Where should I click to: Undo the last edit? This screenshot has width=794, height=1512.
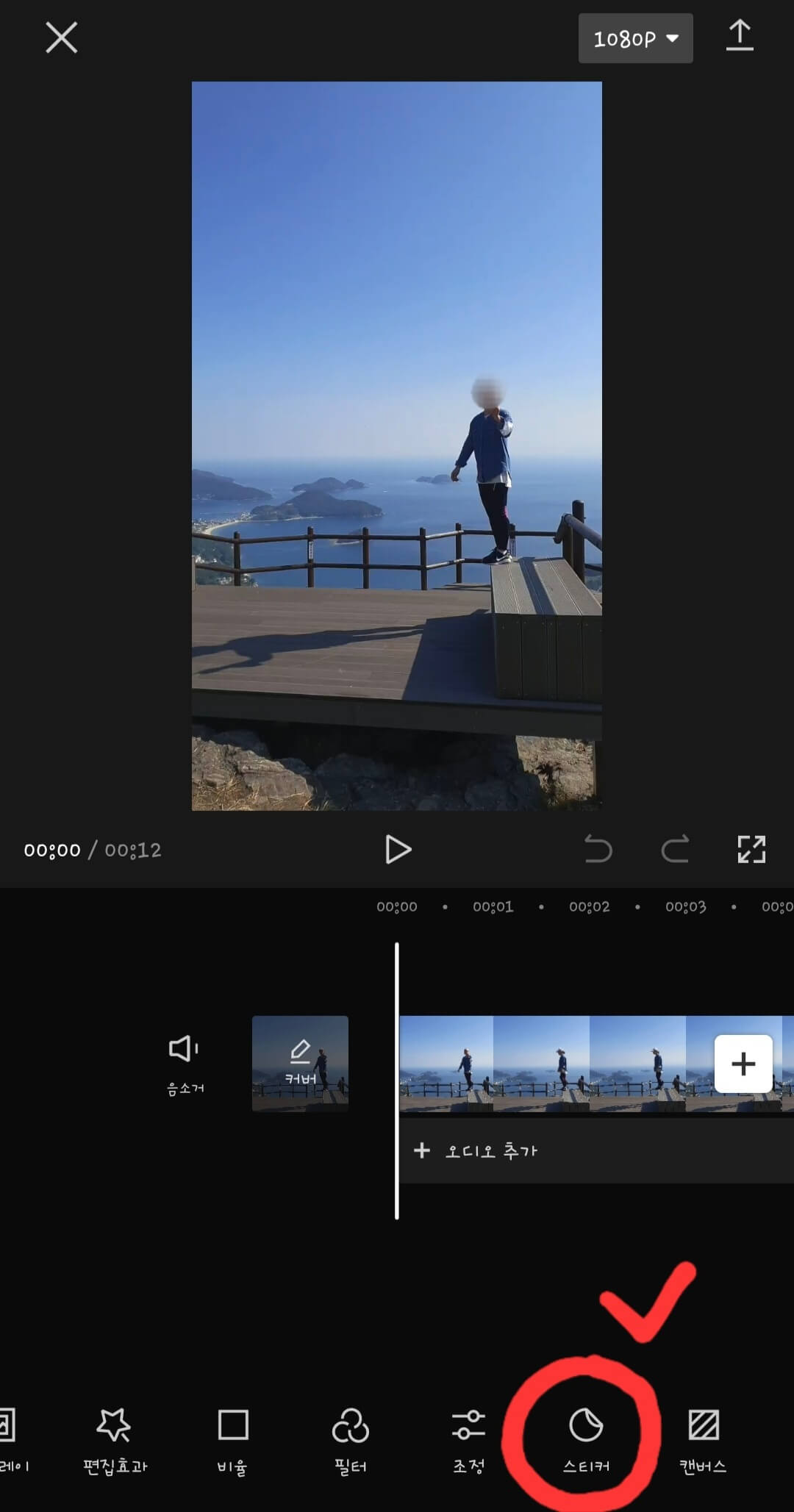point(598,850)
